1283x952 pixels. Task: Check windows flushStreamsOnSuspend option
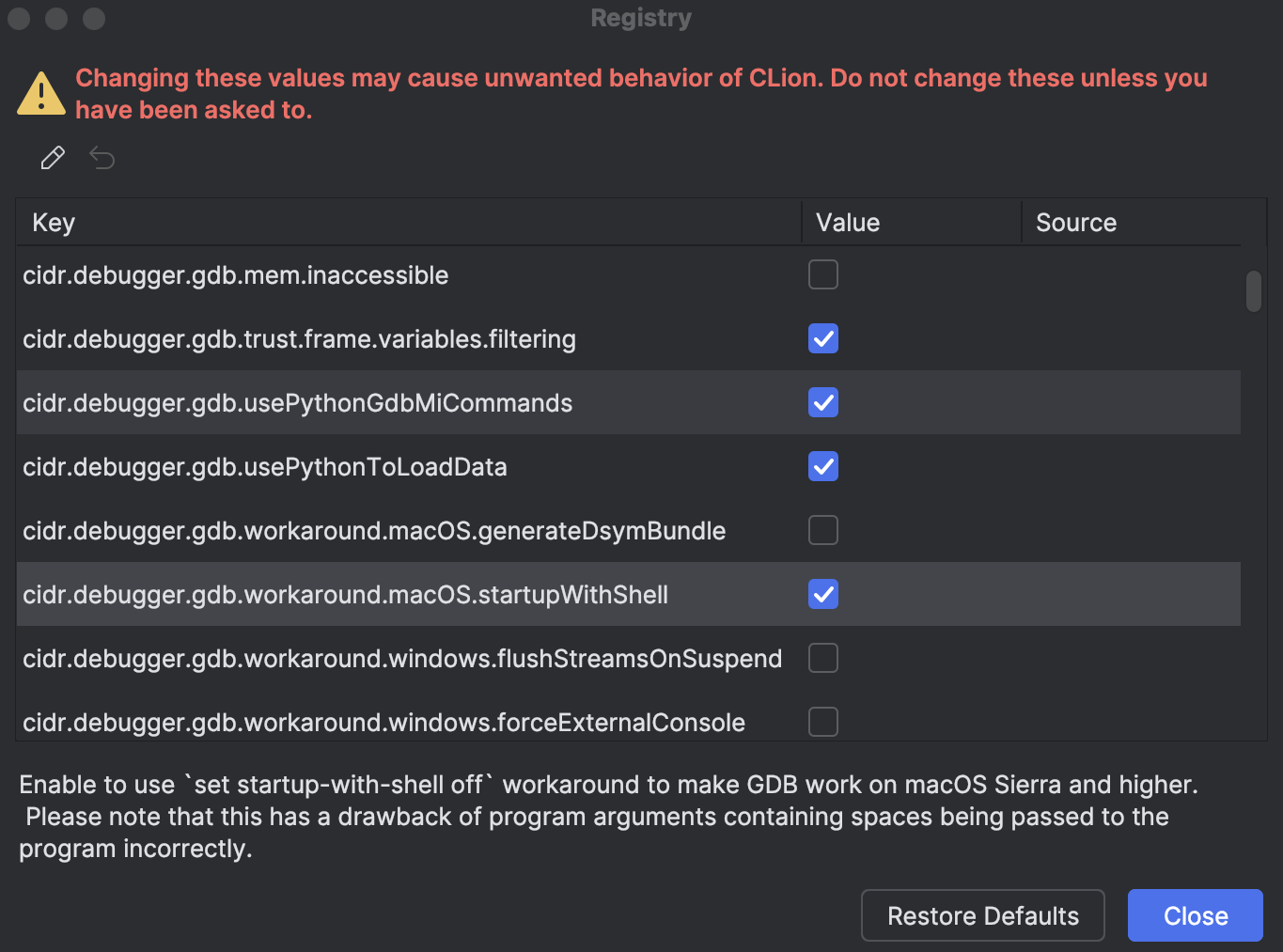pyautogui.click(x=822, y=658)
